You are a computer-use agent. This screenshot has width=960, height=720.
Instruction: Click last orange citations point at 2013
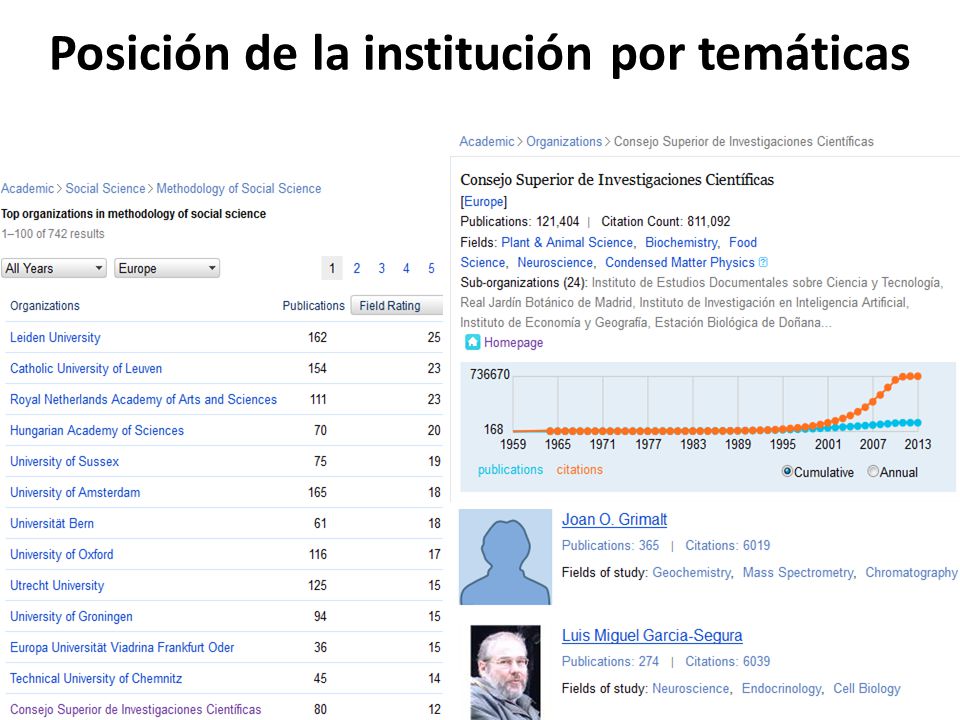(x=918, y=376)
